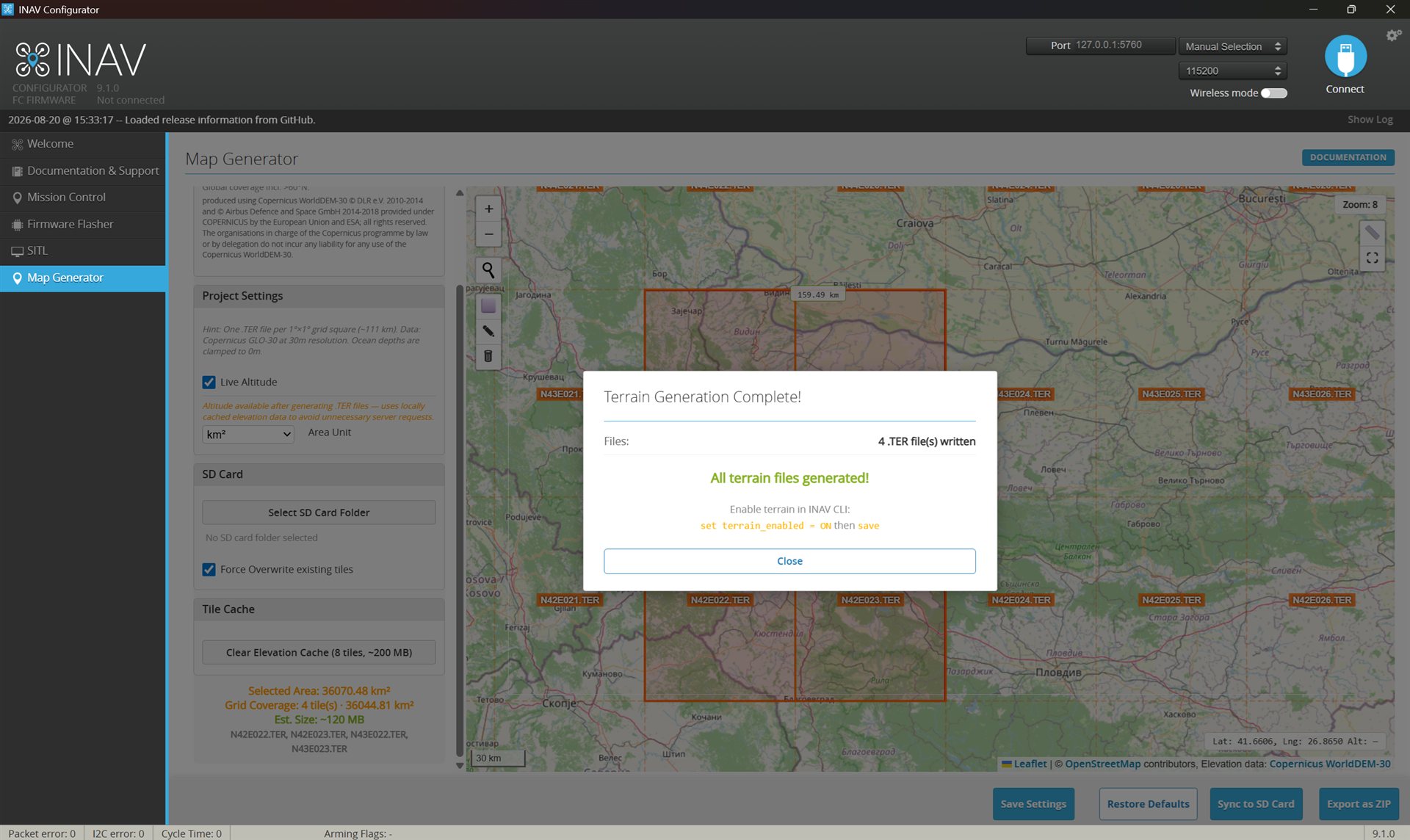1410x840 pixels.
Task: Click the Save Settings button
Action: [1033, 804]
